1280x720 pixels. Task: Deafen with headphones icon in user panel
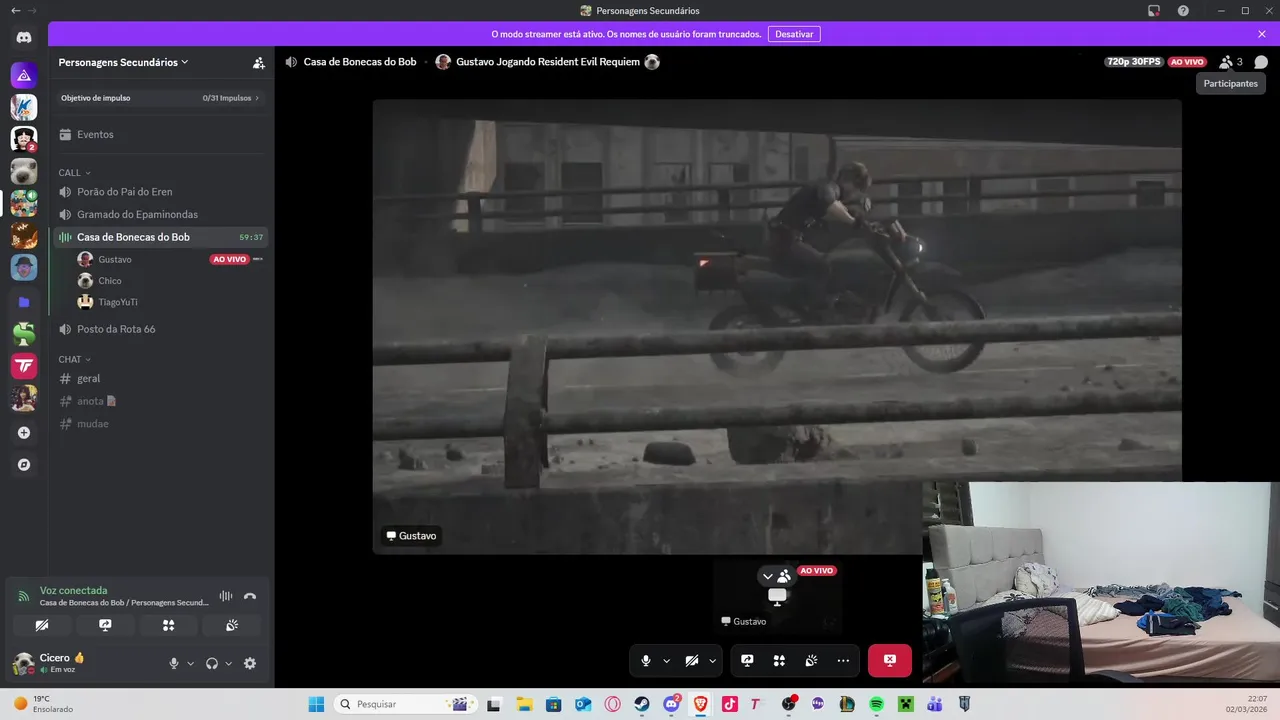point(212,663)
